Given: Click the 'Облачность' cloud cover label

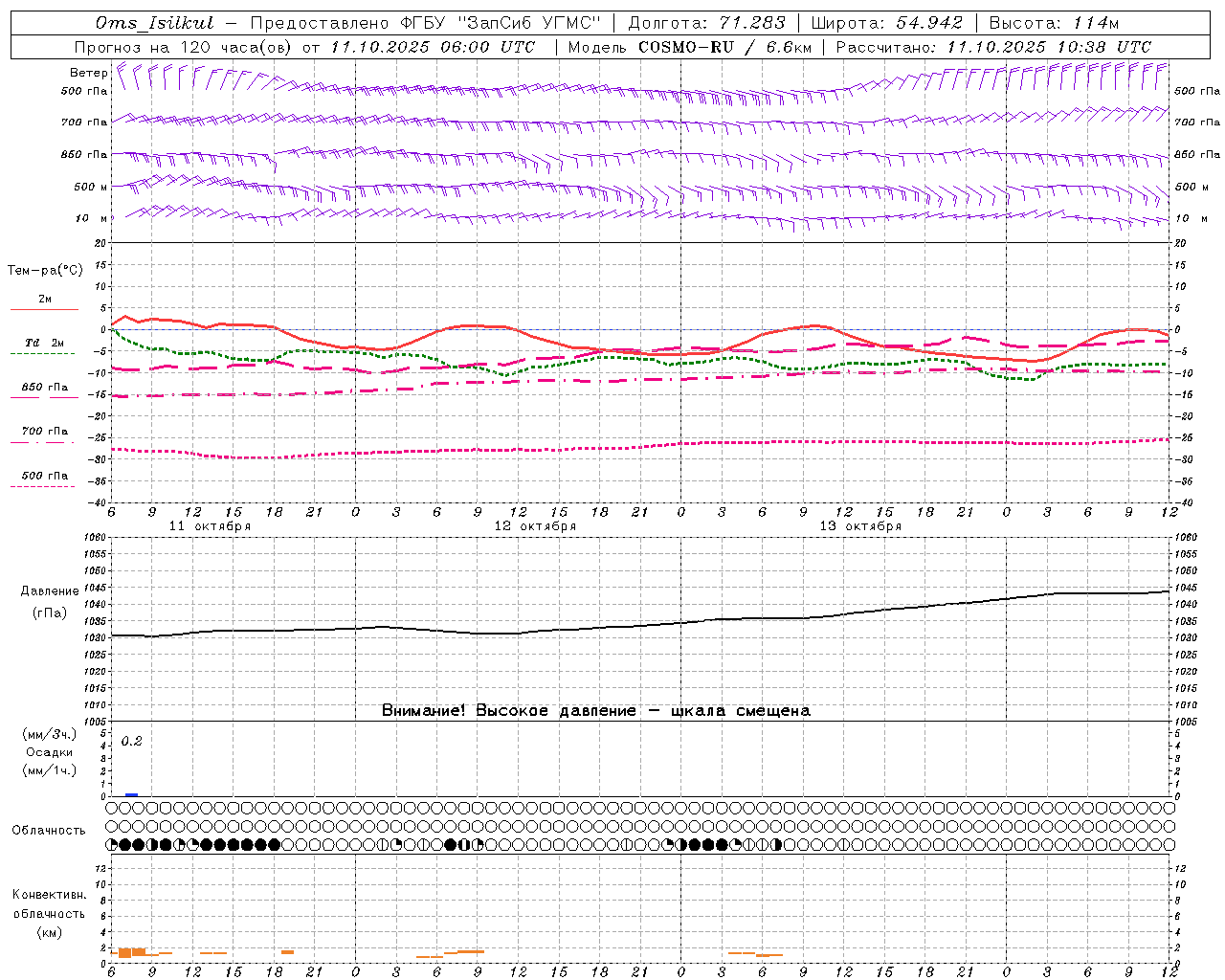Looking at the screenshot, I should 49,831.
